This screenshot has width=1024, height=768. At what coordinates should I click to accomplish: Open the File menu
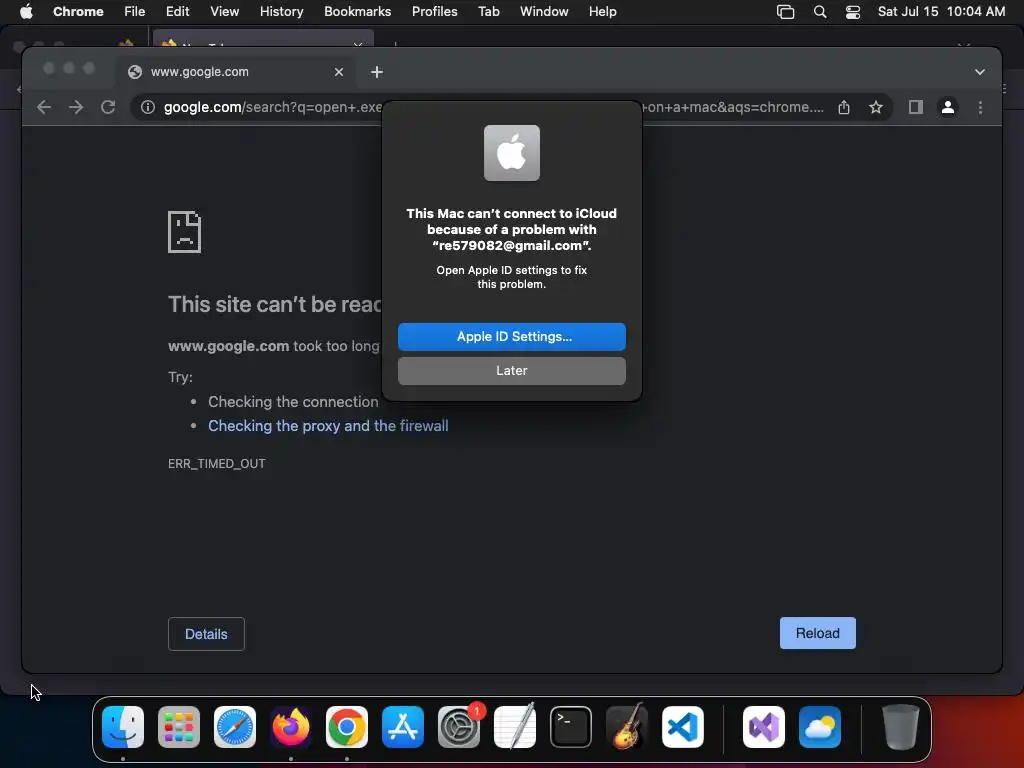[135, 11]
